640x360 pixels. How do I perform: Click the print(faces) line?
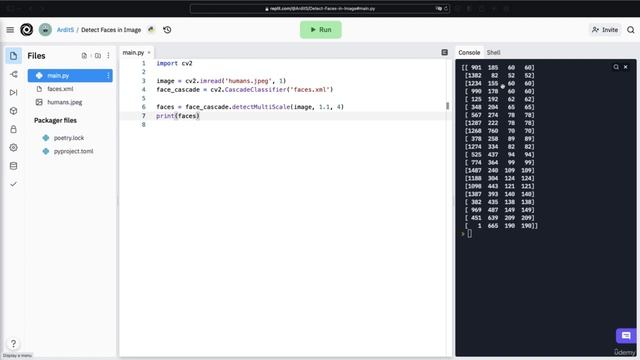click(178, 116)
